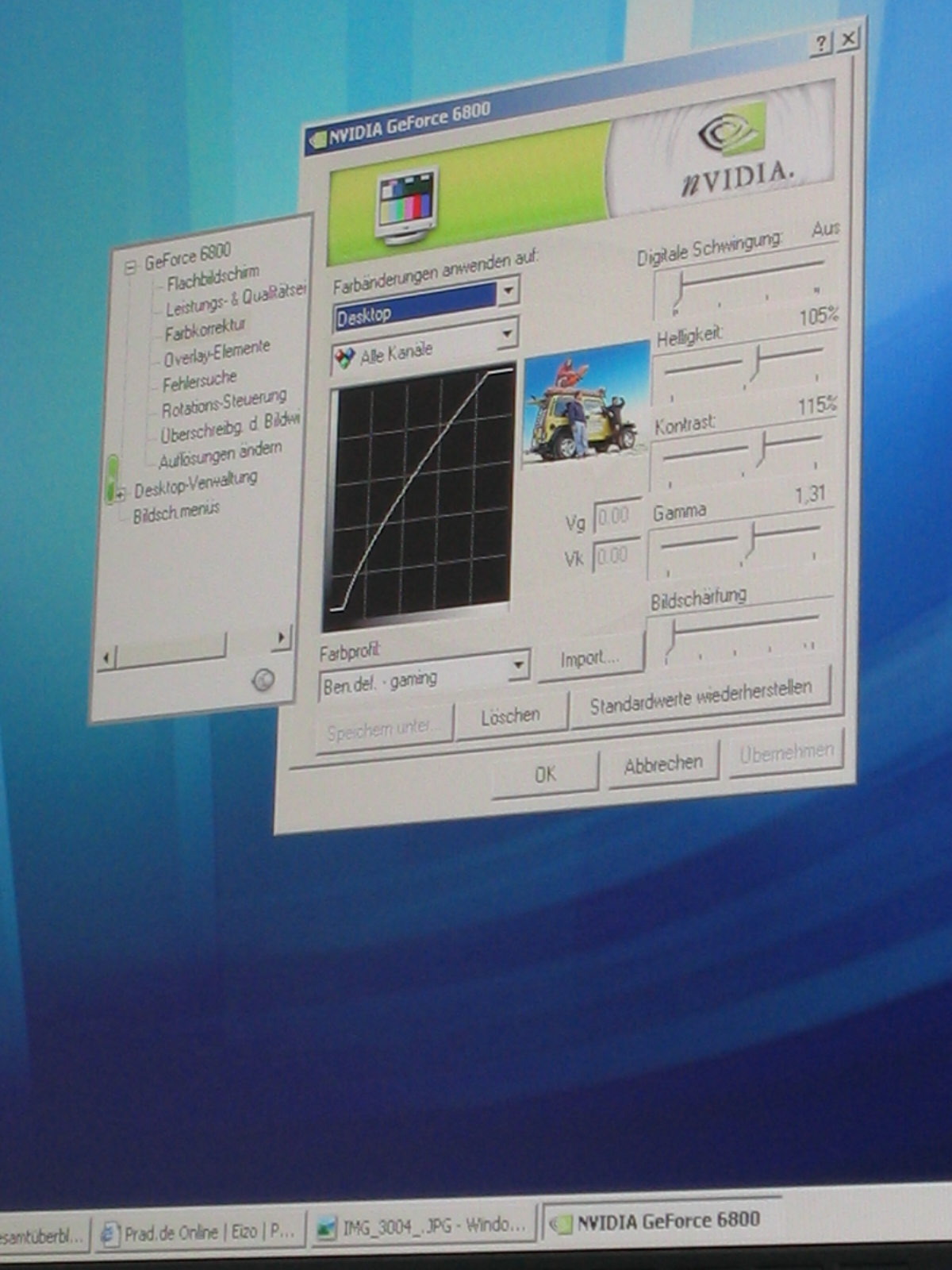This screenshot has height=1270, width=952.
Task: Open Rotations-Steuerung settings page
Action: (223, 403)
